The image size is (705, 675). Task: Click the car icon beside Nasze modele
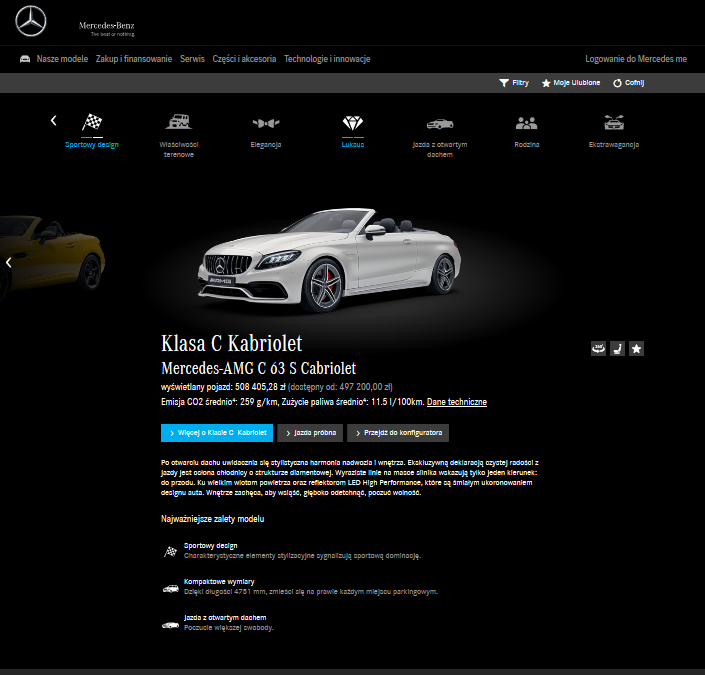25,59
